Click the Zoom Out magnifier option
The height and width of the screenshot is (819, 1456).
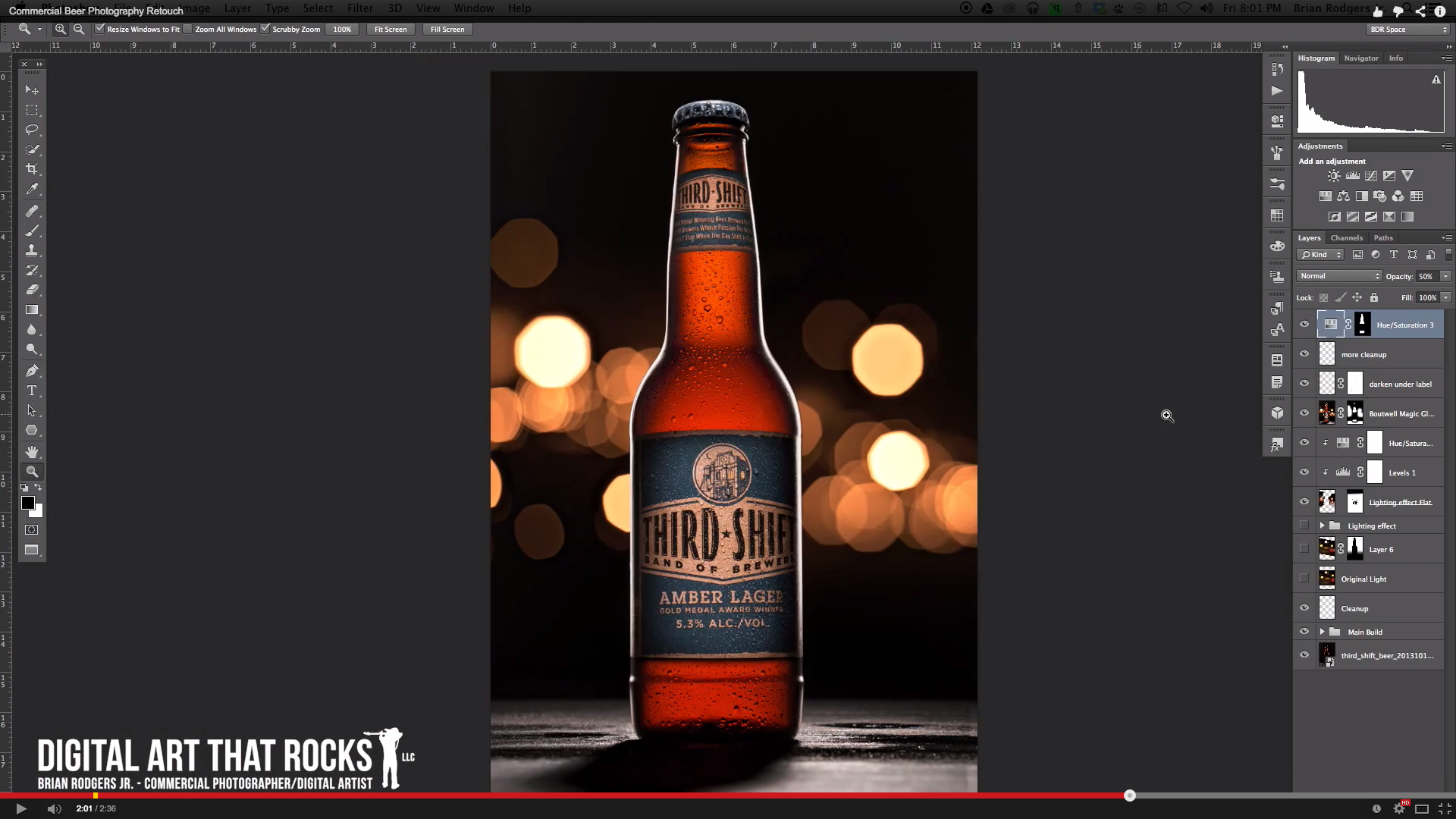coord(79,29)
